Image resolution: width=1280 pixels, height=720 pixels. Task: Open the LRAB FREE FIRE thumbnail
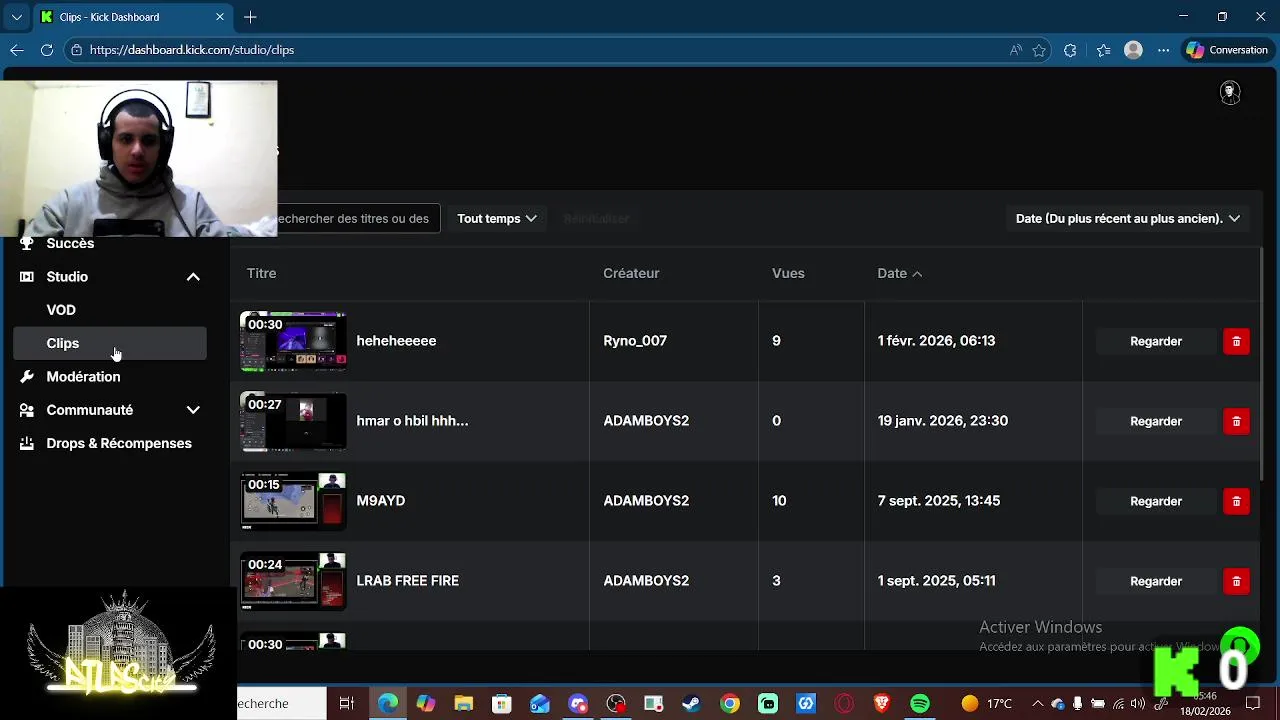(293, 581)
